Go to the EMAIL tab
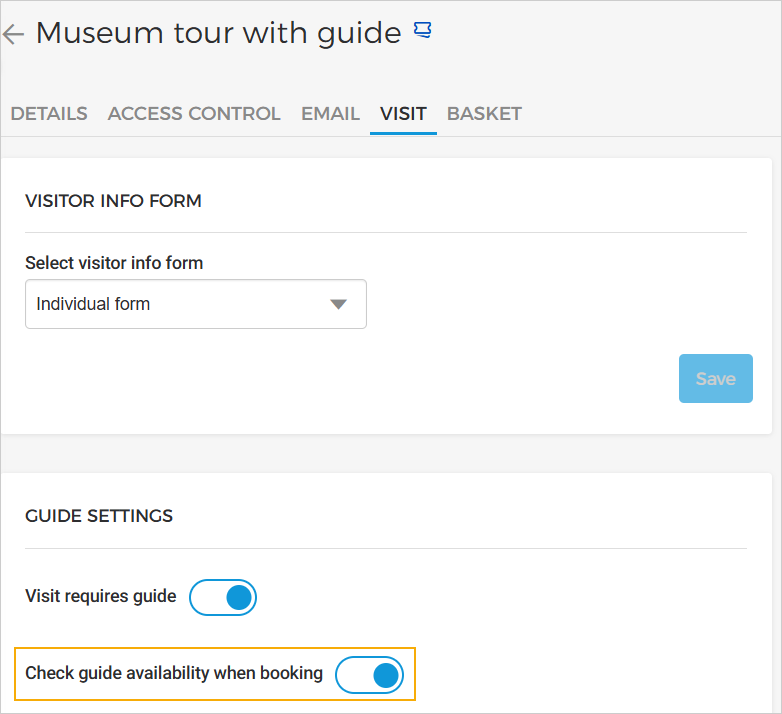The height and width of the screenshot is (714, 782). (x=330, y=113)
